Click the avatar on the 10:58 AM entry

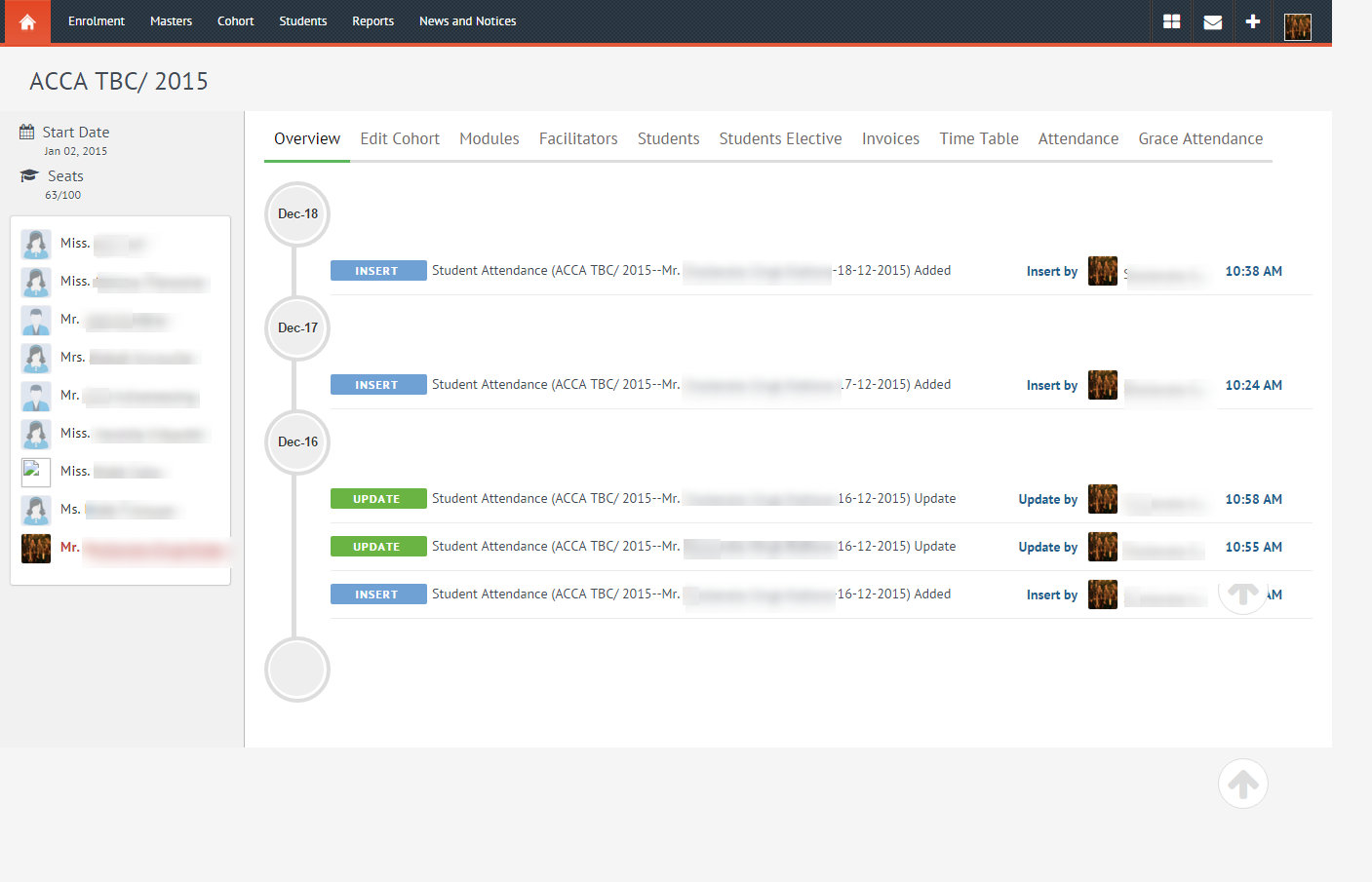point(1103,499)
